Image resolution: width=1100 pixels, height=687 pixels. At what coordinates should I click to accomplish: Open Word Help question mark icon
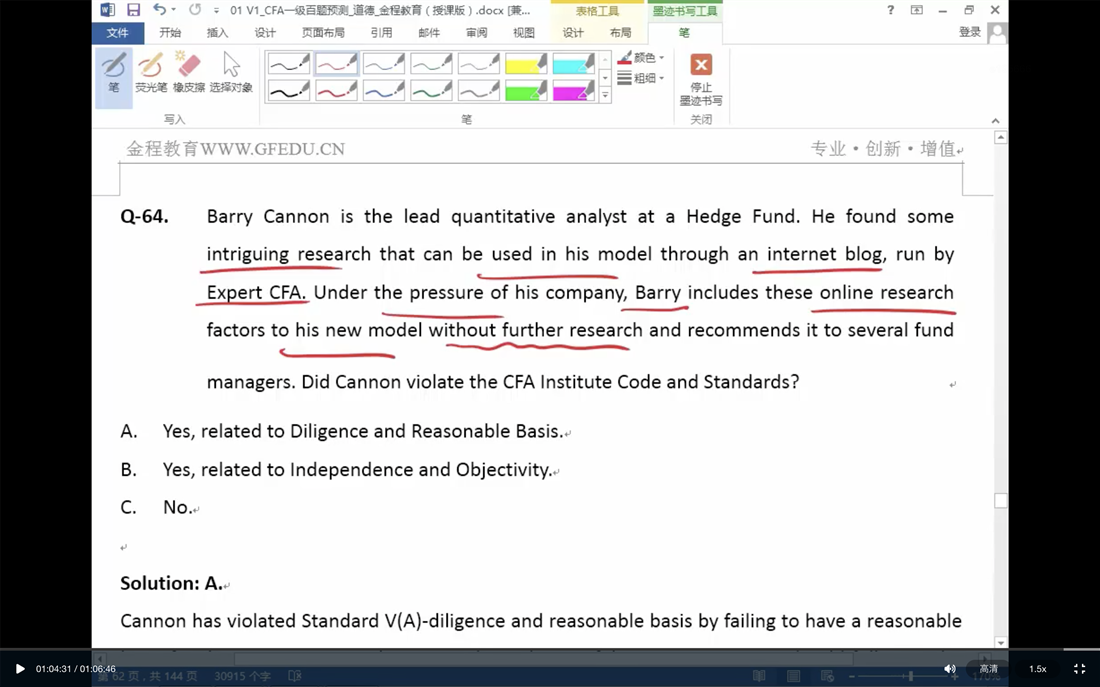890,10
